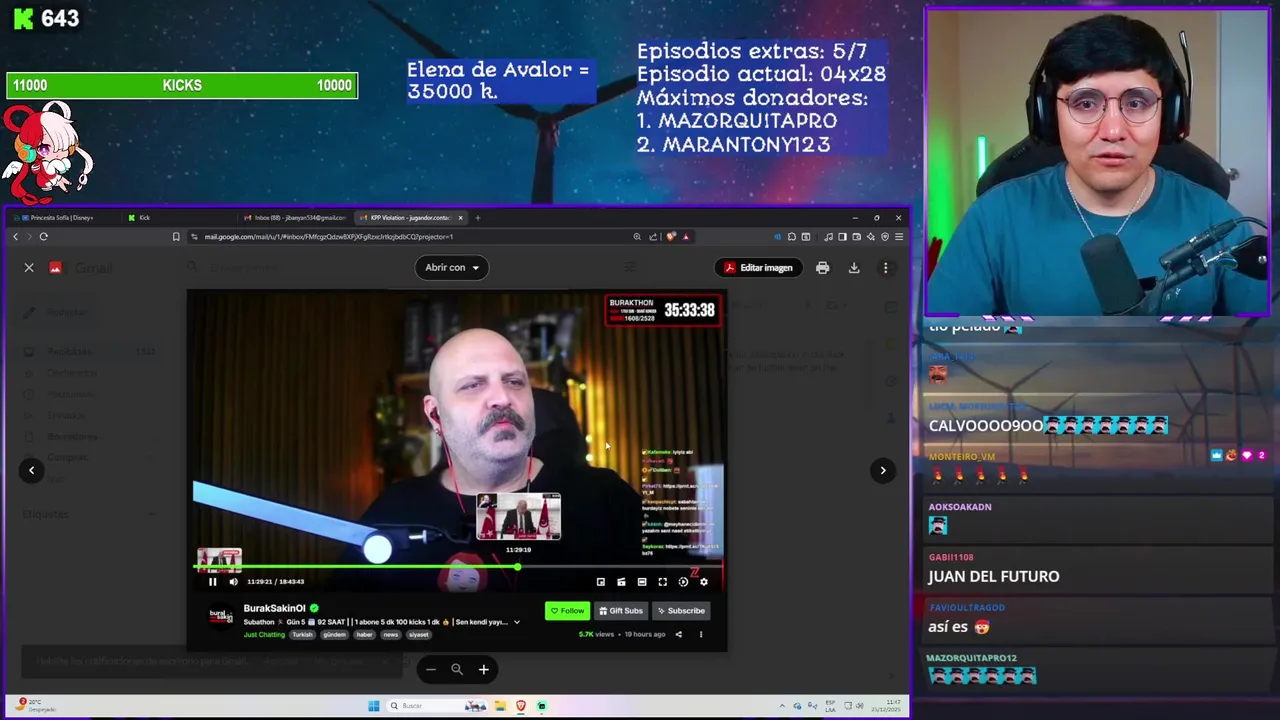Click the Subscribe button

click(681, 611)
